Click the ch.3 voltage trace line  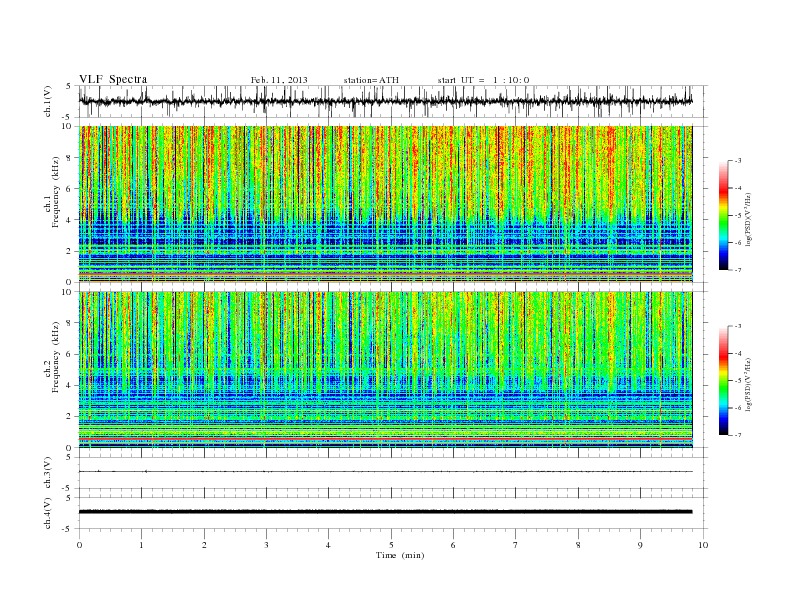coord(385,472)
